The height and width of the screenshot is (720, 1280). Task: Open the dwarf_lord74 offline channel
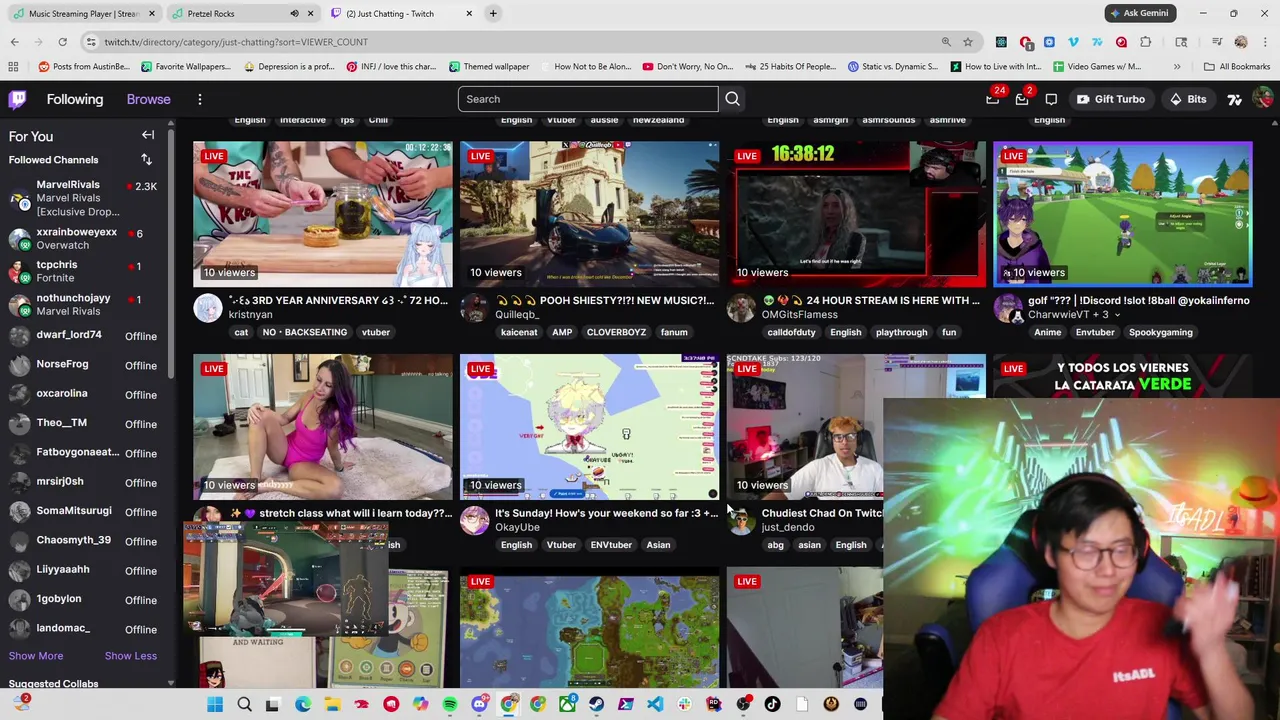click(x=85, y=335)
